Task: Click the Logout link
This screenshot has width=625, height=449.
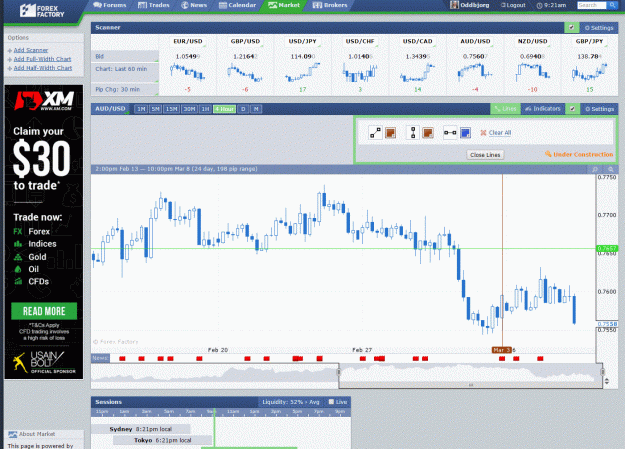Action: click(513, 5)
